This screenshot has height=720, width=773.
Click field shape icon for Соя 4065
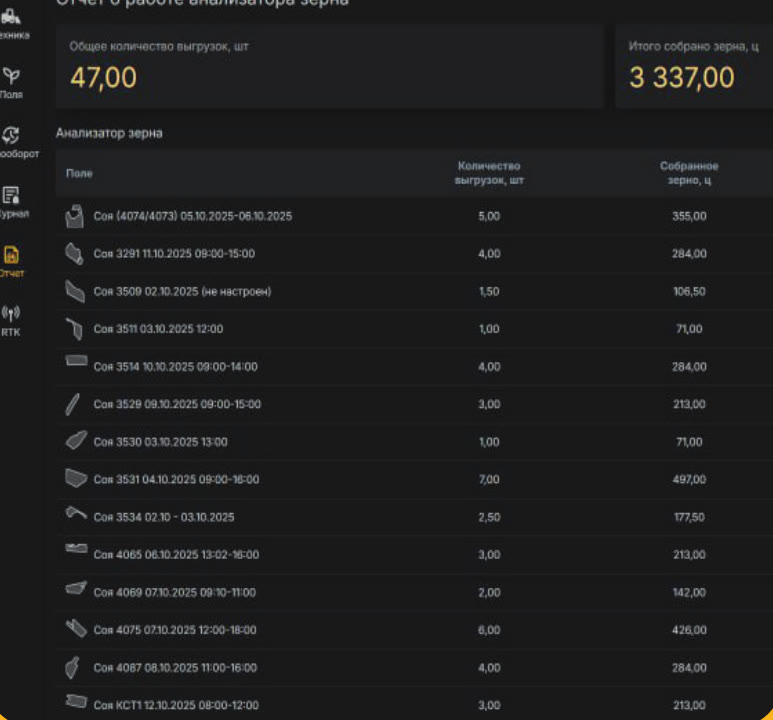coord(76,548)
